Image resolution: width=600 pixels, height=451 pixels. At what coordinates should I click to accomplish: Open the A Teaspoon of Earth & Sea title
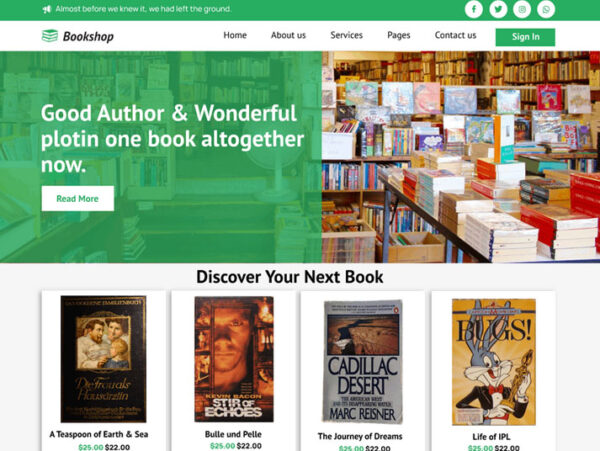coord(99,434)
